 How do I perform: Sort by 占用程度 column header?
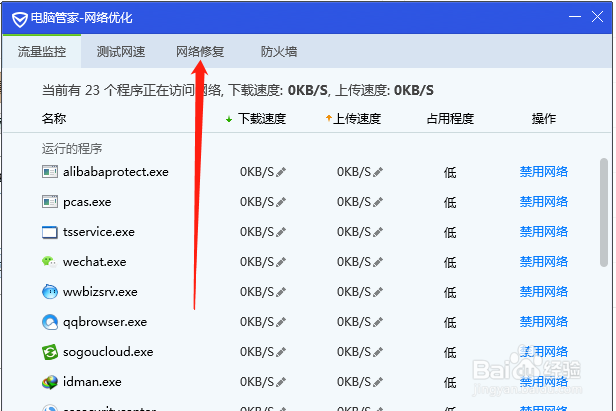point(450,119)
